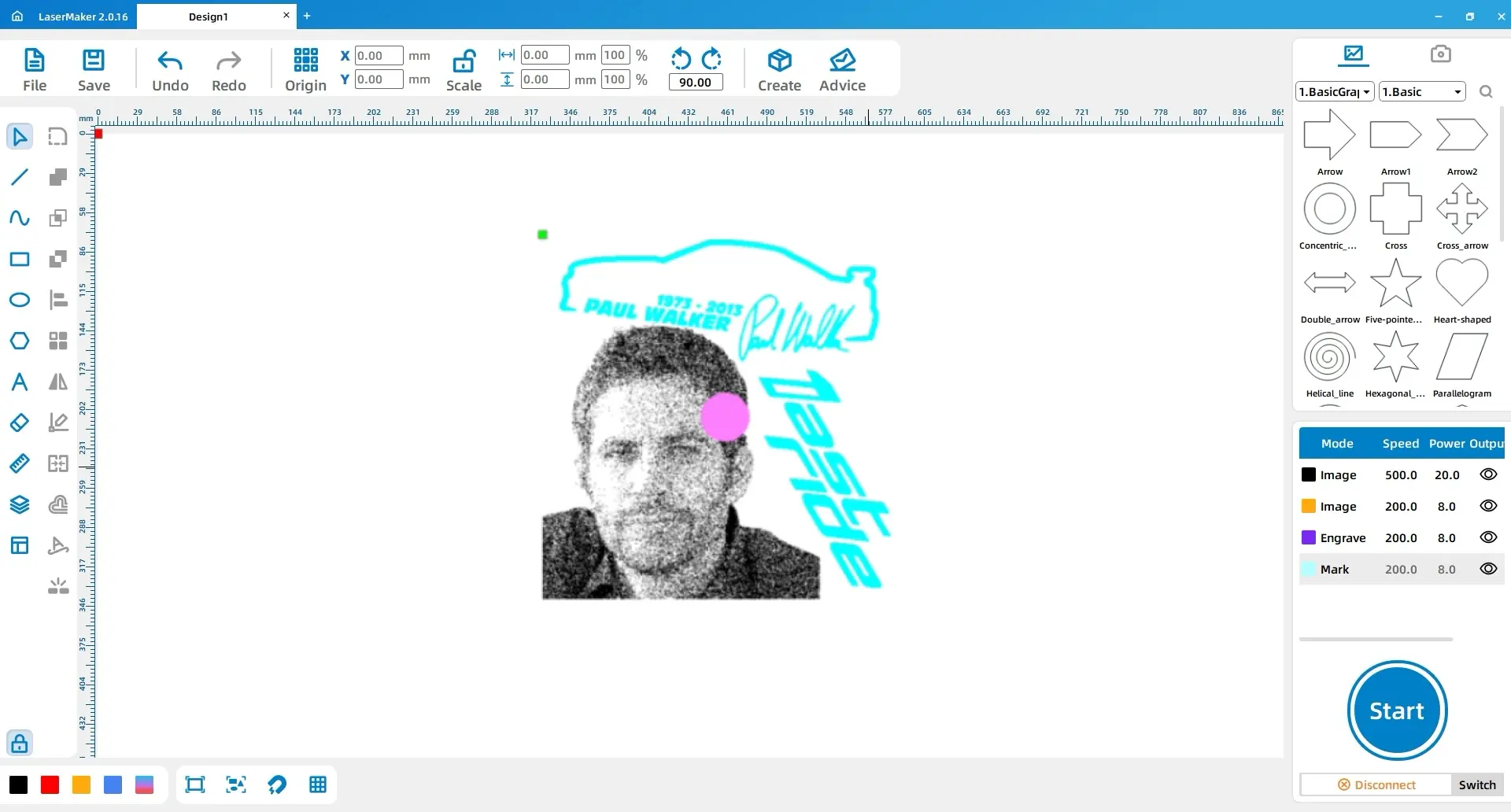
Task: Open the File menu
Action: (x=35, y=70)
